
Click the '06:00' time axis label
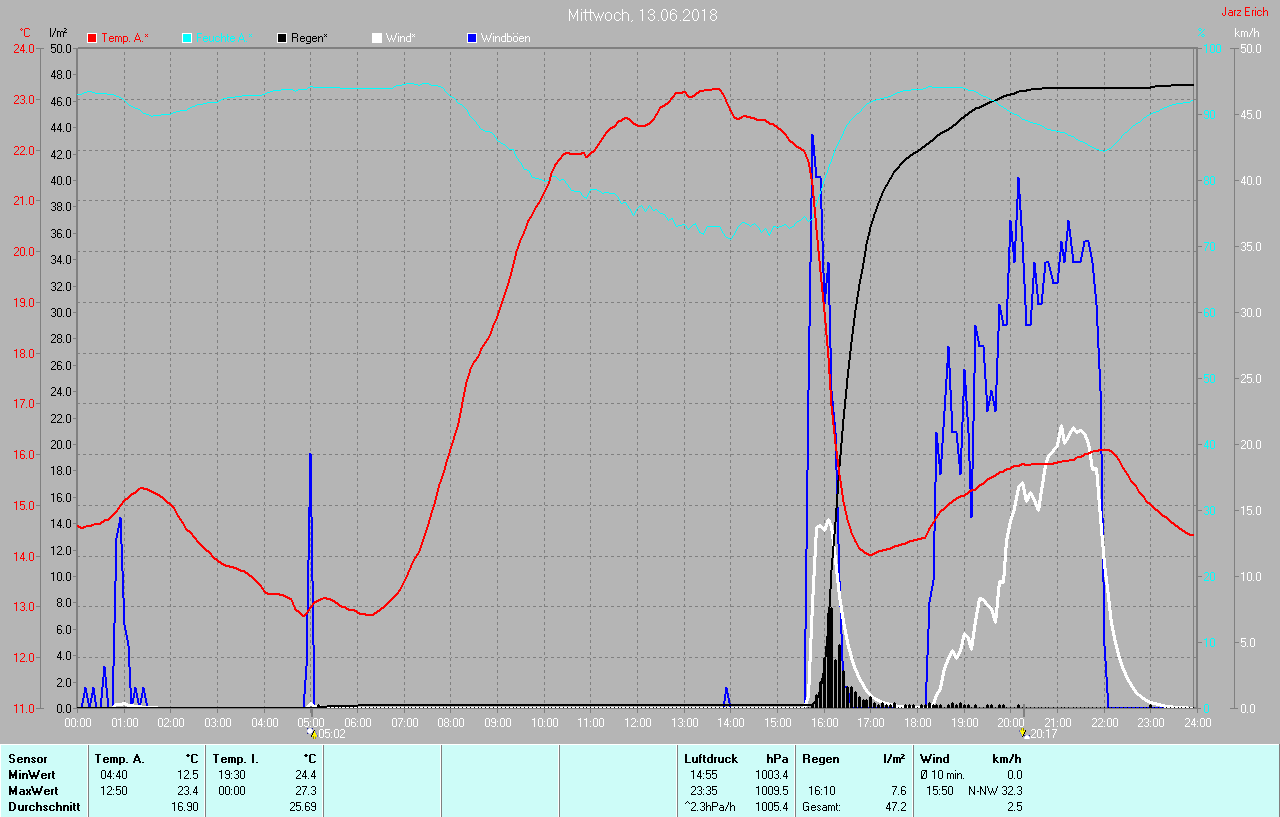(x=357, y=722)
